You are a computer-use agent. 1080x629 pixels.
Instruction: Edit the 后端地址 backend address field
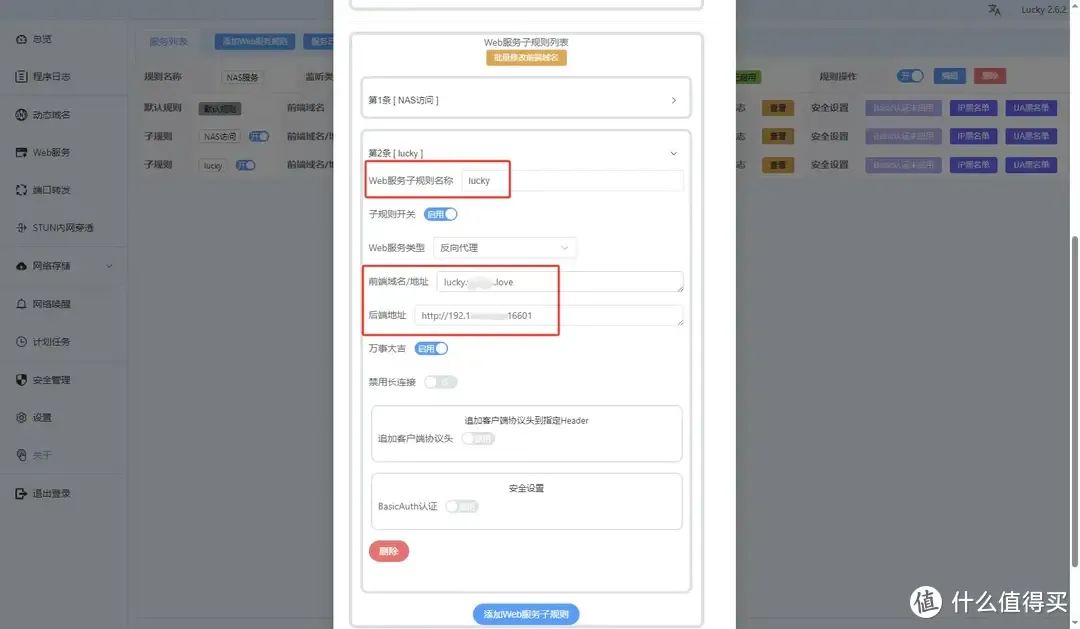(x=548, y=314)
